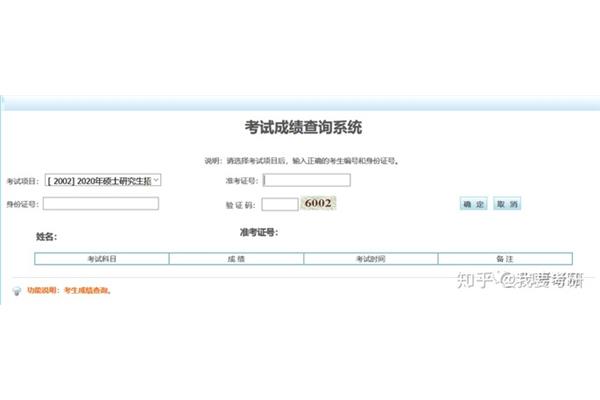Select the 考试科目 column header

click(102, 259)
